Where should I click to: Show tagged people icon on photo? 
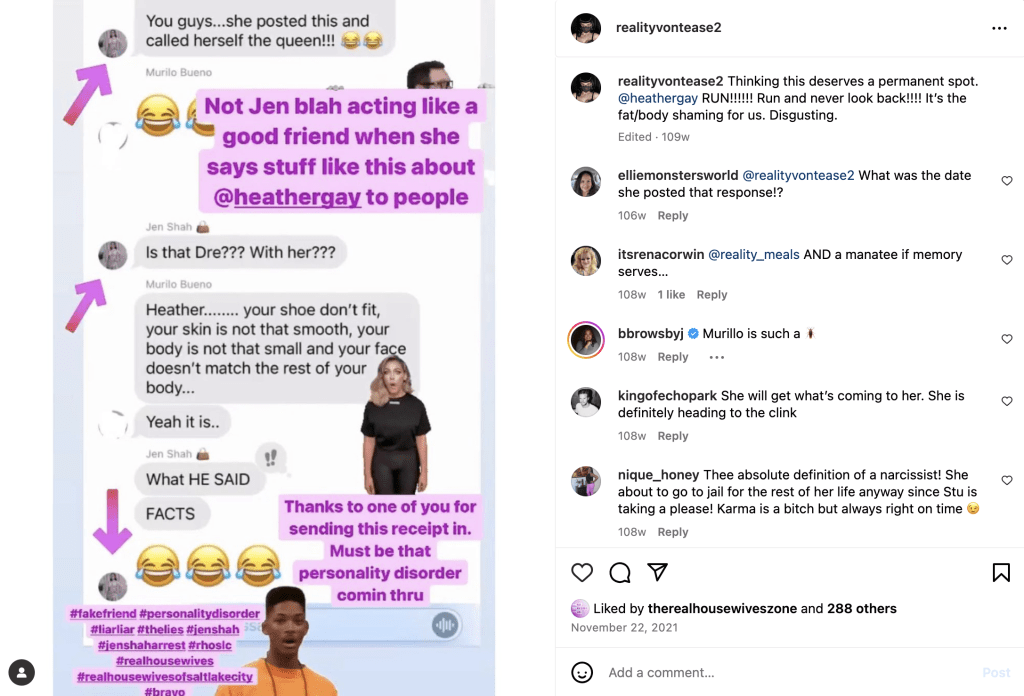point(22,672)
